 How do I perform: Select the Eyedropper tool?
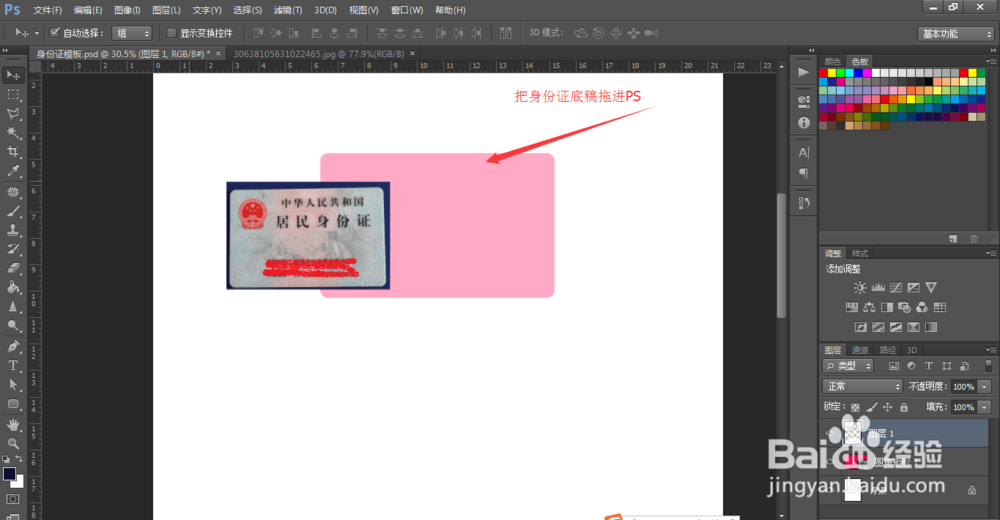coord(13,171)
